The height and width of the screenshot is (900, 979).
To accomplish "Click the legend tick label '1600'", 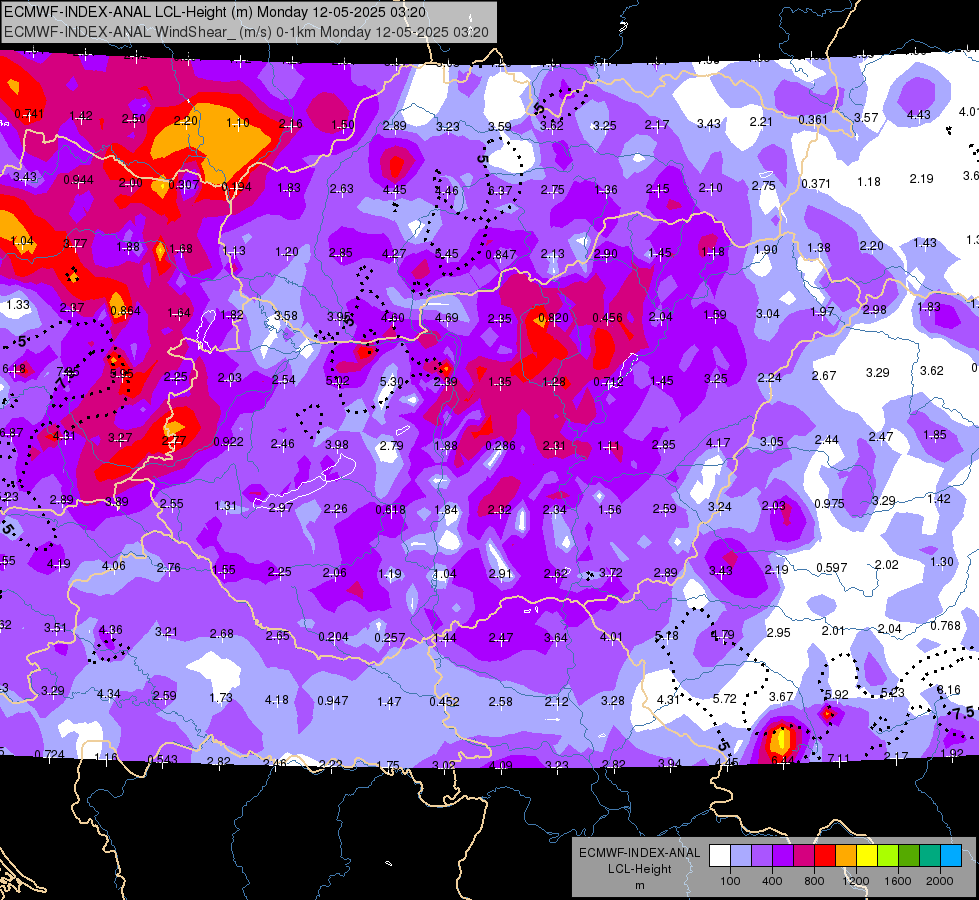I will pos(898,881).
